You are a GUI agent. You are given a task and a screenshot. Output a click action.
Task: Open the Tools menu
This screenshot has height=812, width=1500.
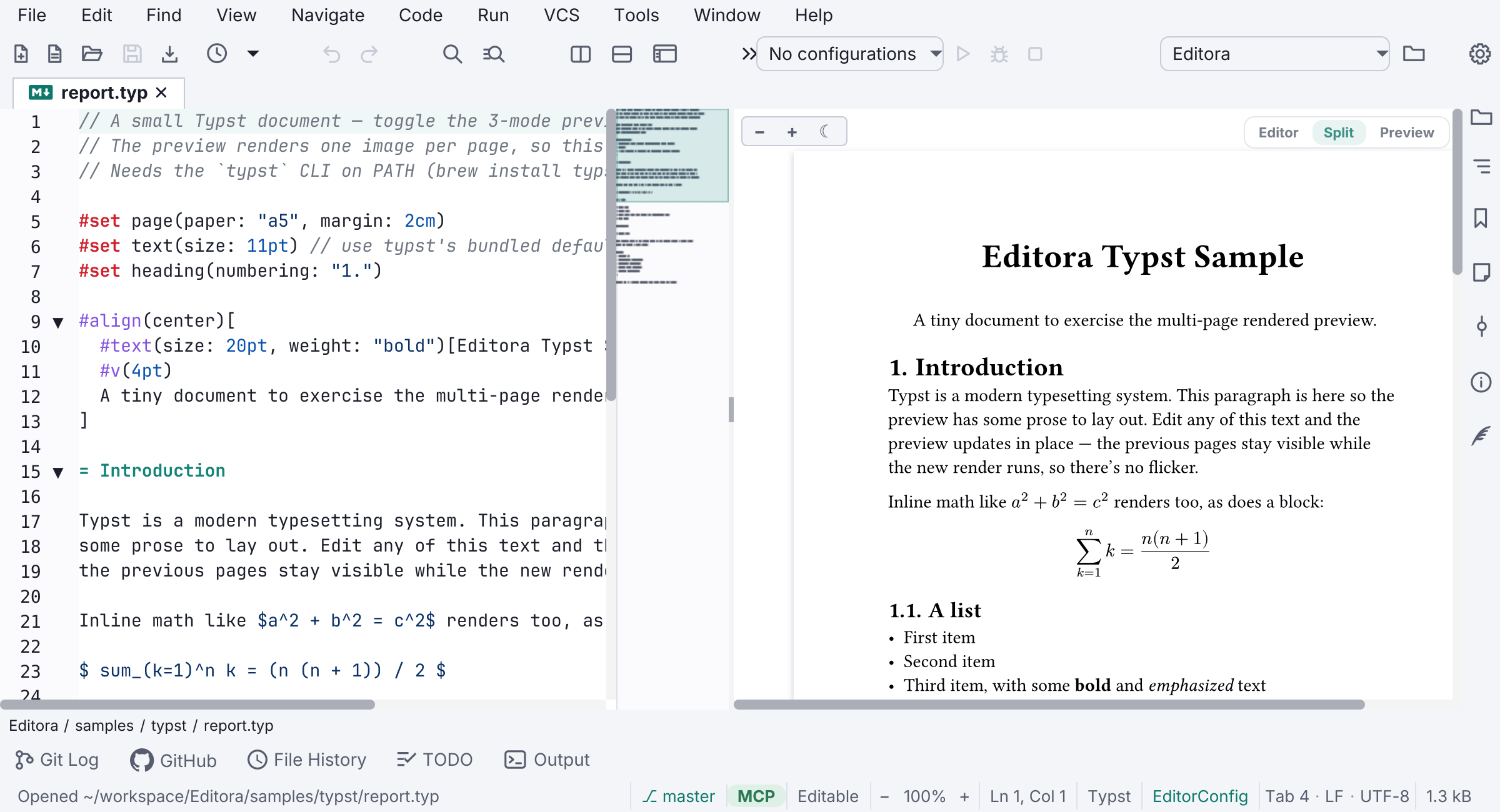(636, 15)
